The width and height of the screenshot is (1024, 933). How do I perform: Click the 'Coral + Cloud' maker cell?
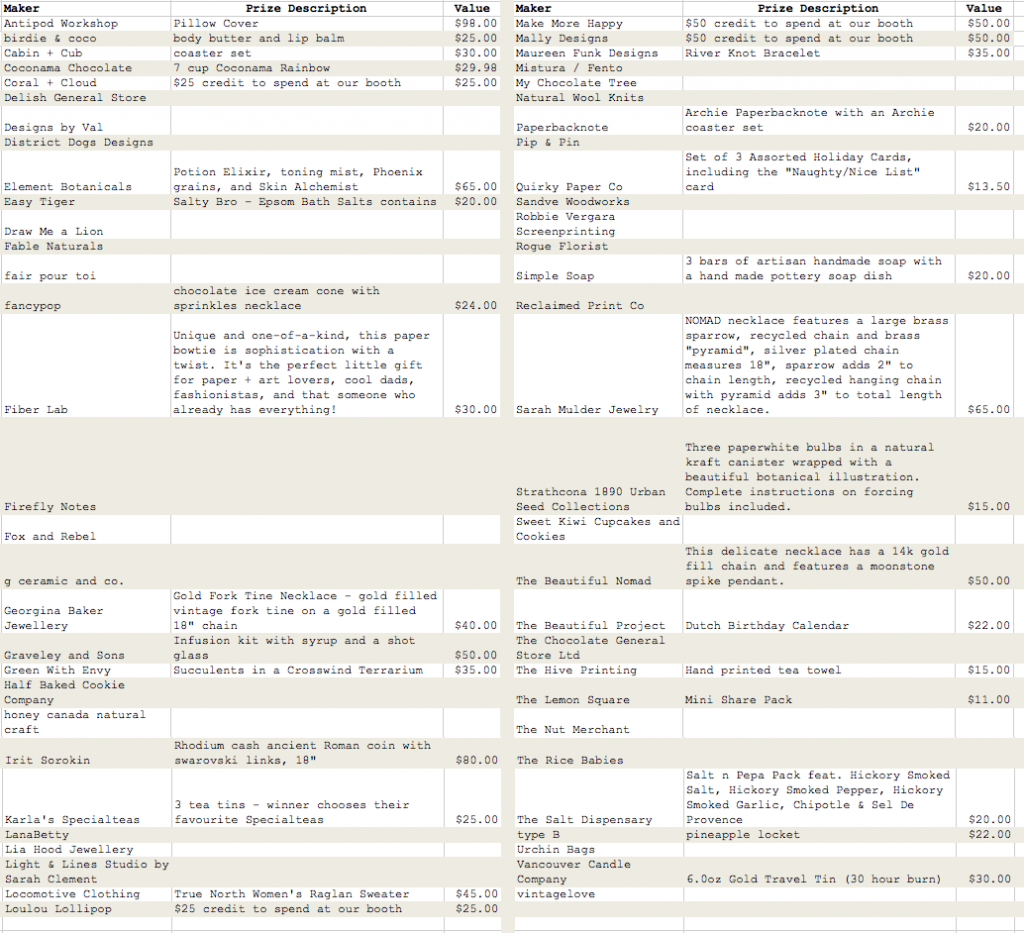pos(86,83)
